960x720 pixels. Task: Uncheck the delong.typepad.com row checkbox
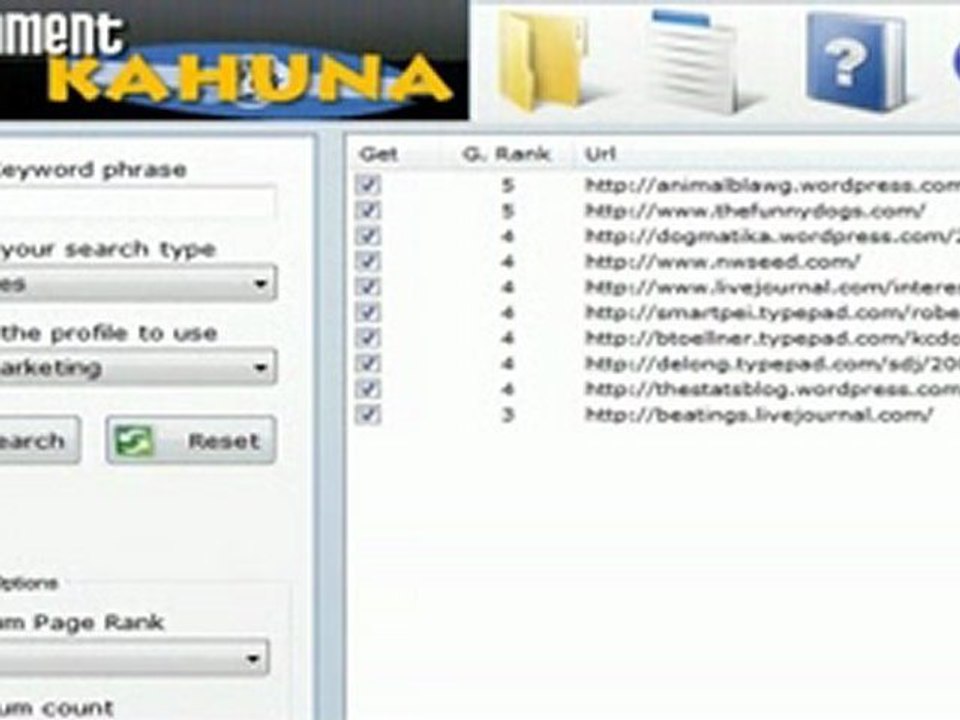coord(368,364)
